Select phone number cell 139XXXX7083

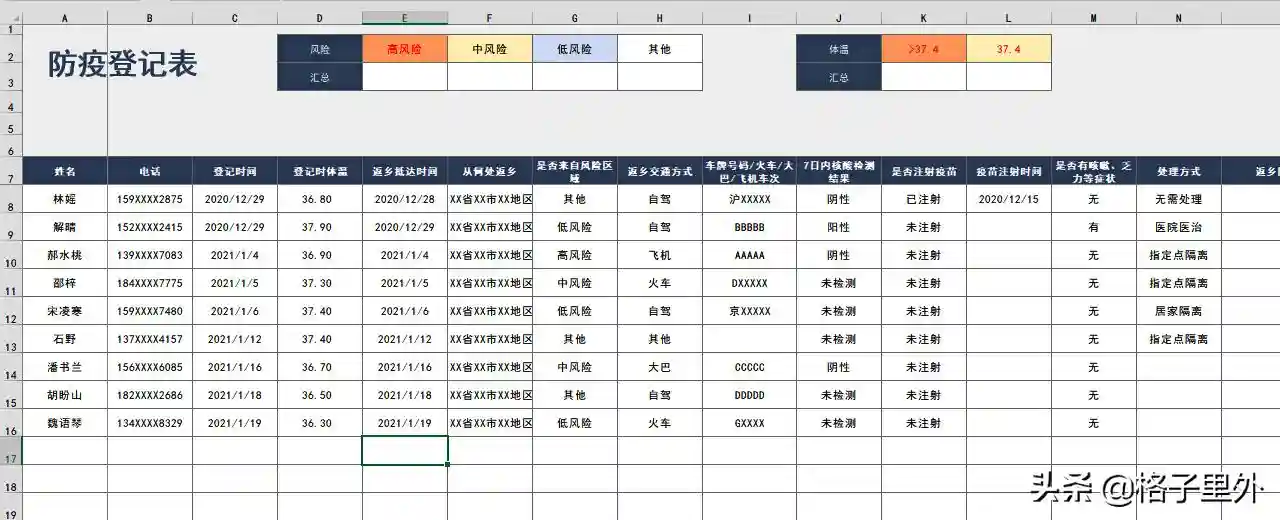click(150, 255)
